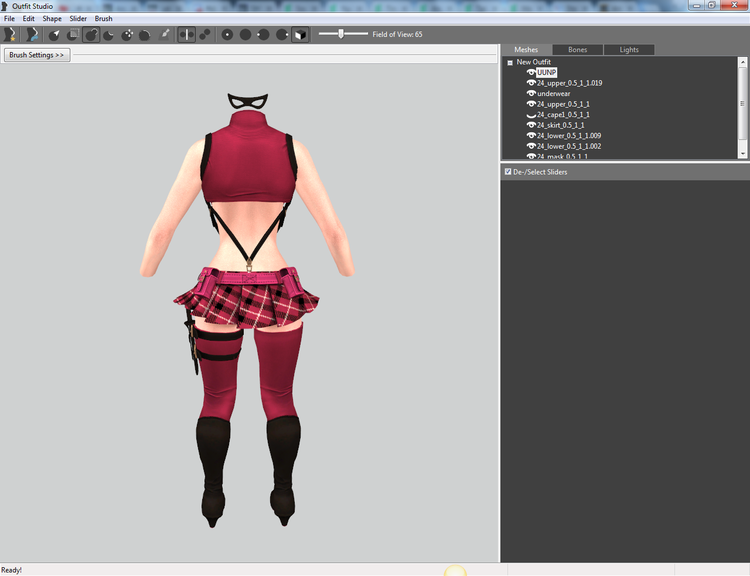Select the New Outfit root item
The height and width of the screenshot is (576, 750).
click(533, 62)
